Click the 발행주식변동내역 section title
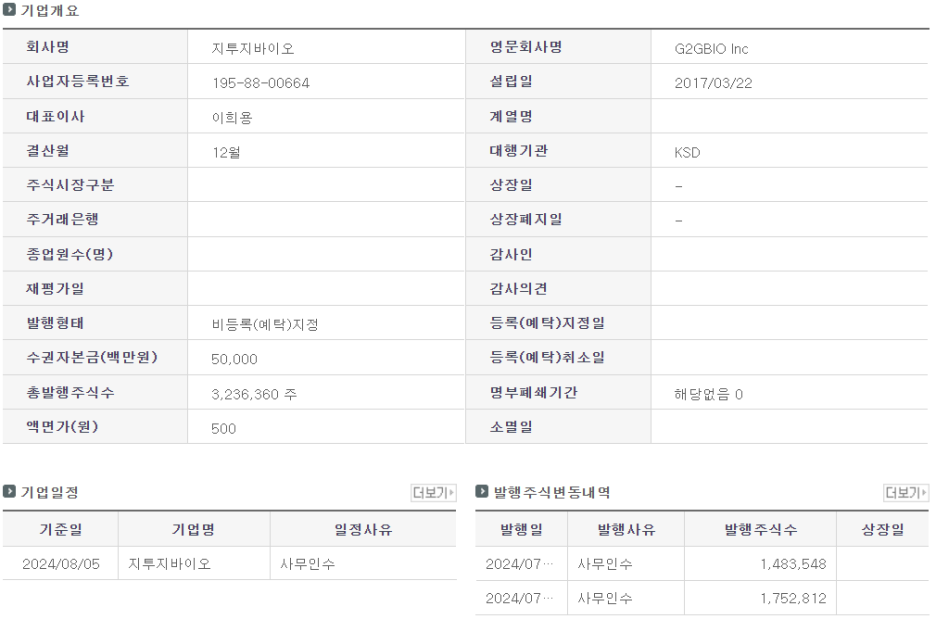Screen dimensions: 936x619 (x=552, y=492)
